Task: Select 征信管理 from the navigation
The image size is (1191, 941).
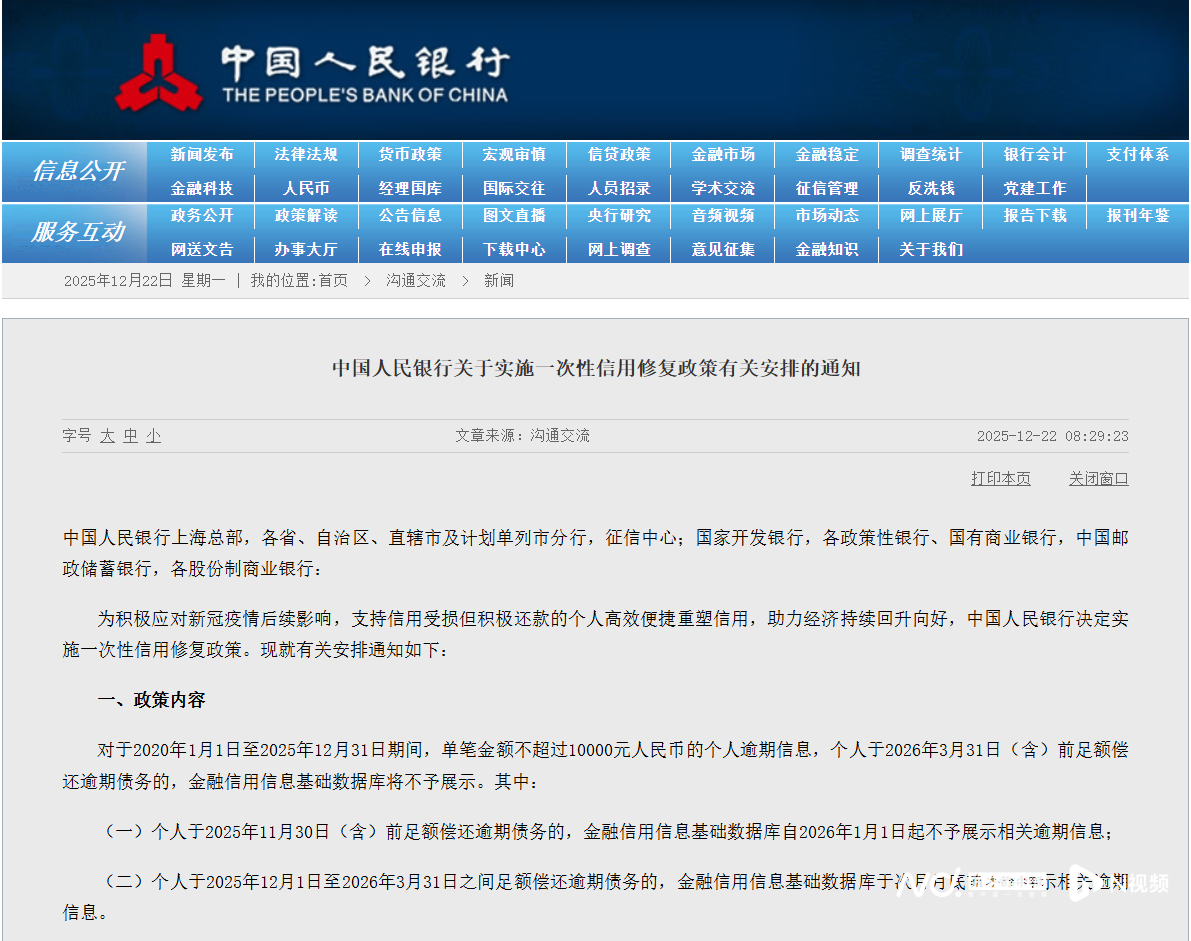Action: (826, 188)
